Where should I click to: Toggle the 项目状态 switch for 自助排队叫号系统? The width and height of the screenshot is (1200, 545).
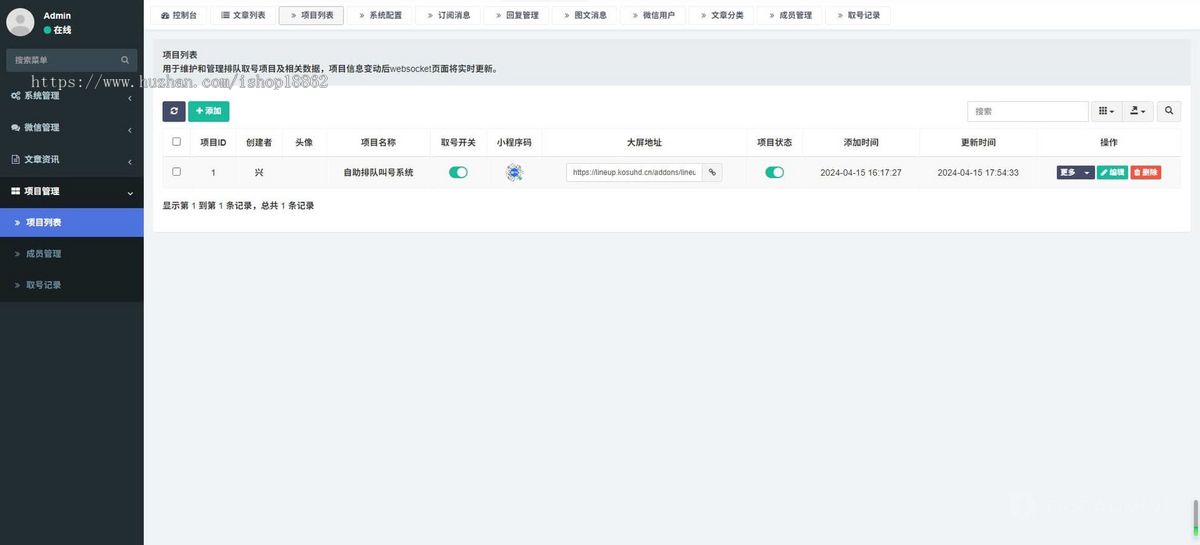pyautogui.click(x=774, y=172)
